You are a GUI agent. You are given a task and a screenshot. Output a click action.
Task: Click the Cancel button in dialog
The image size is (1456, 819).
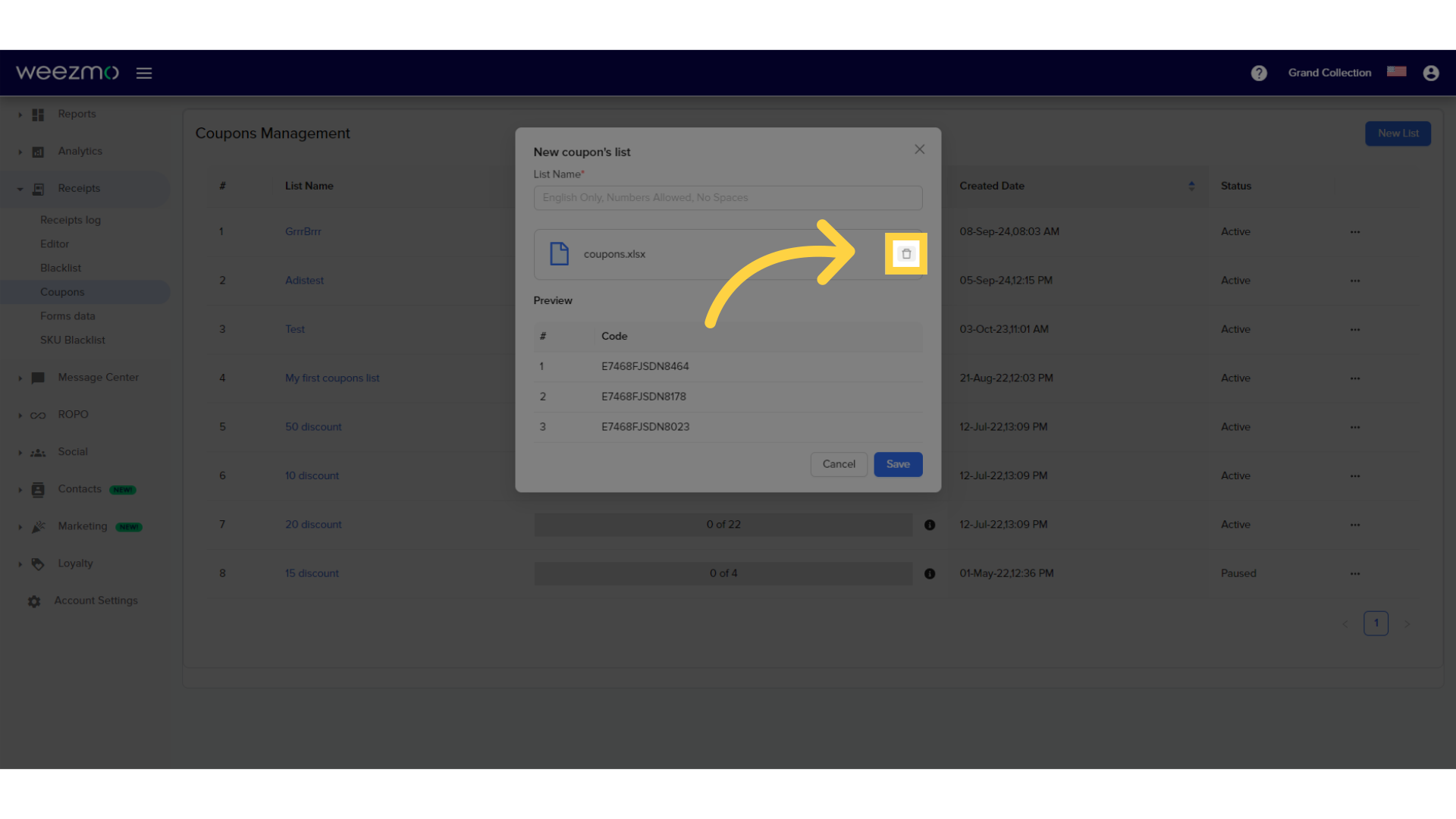coord(838,464)
